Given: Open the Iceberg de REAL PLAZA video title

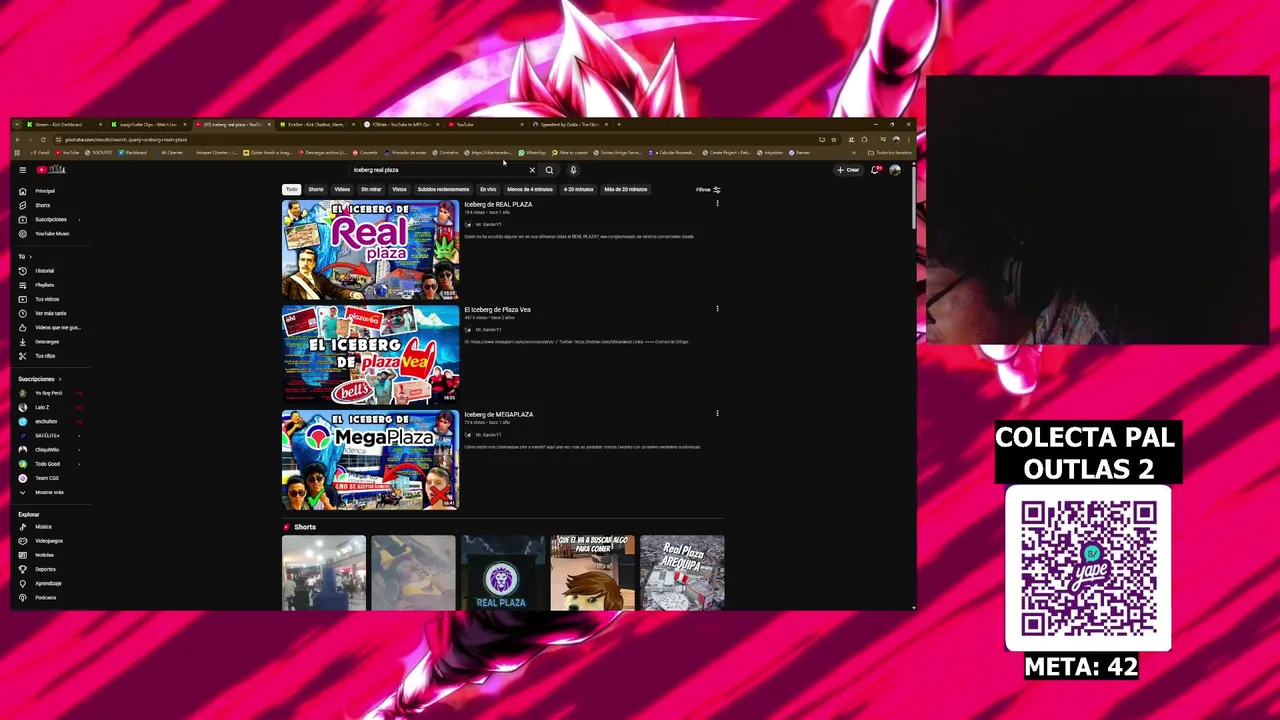Looking at the screenshot, I should (498, 204).
